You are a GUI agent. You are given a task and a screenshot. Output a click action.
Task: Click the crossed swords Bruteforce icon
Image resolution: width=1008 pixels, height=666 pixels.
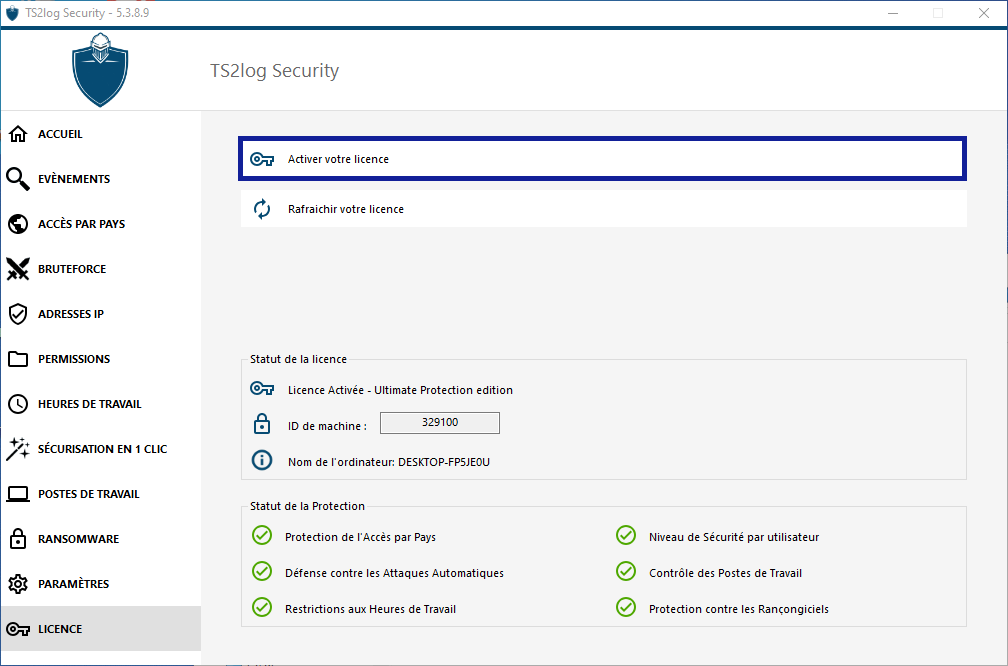tap(18, 269)
